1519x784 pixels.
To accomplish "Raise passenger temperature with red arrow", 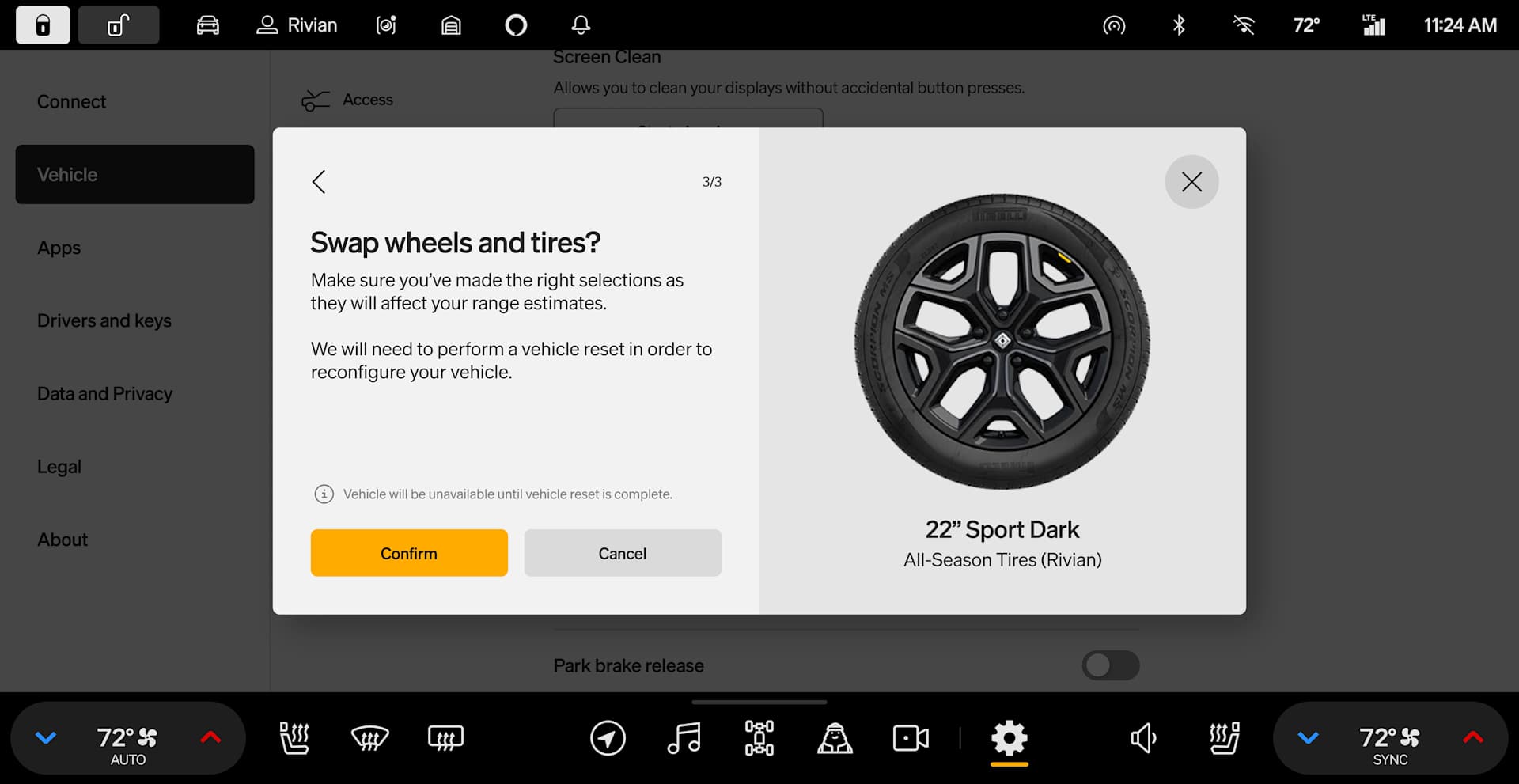I will pos(1473,738).
